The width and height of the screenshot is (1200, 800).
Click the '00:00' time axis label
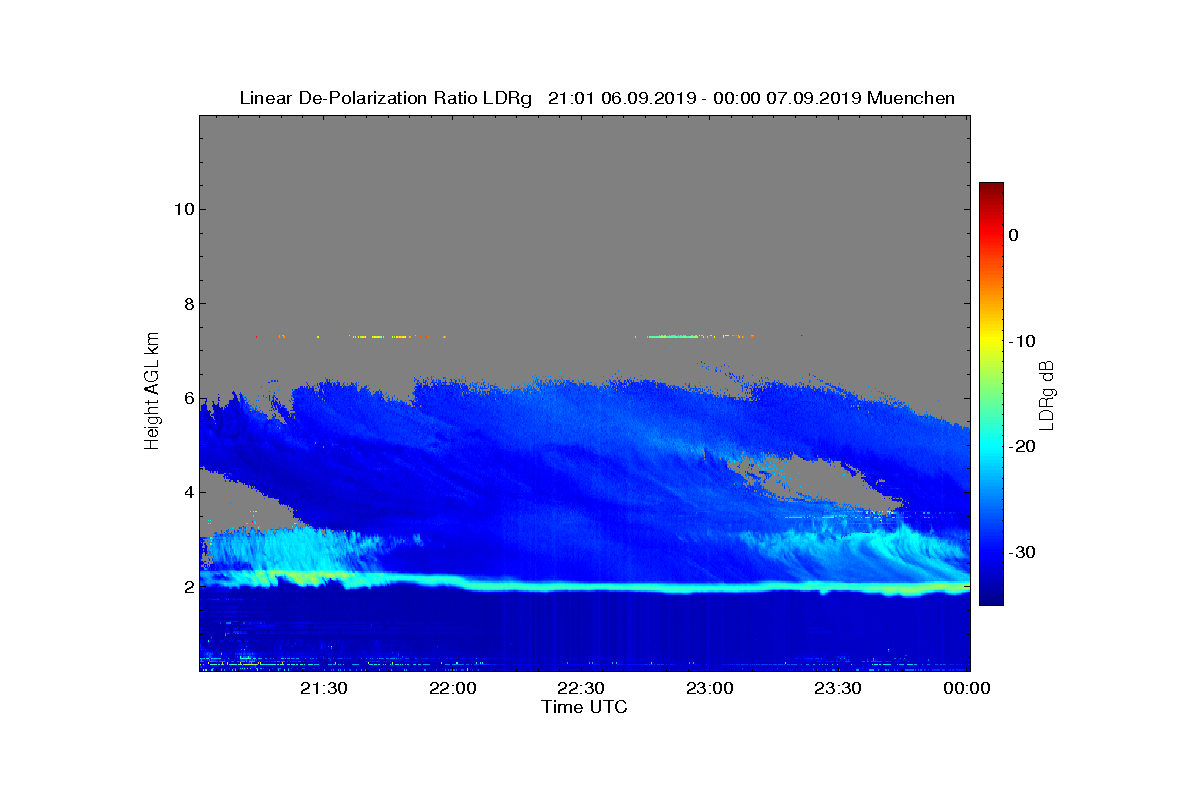(967, 688)
